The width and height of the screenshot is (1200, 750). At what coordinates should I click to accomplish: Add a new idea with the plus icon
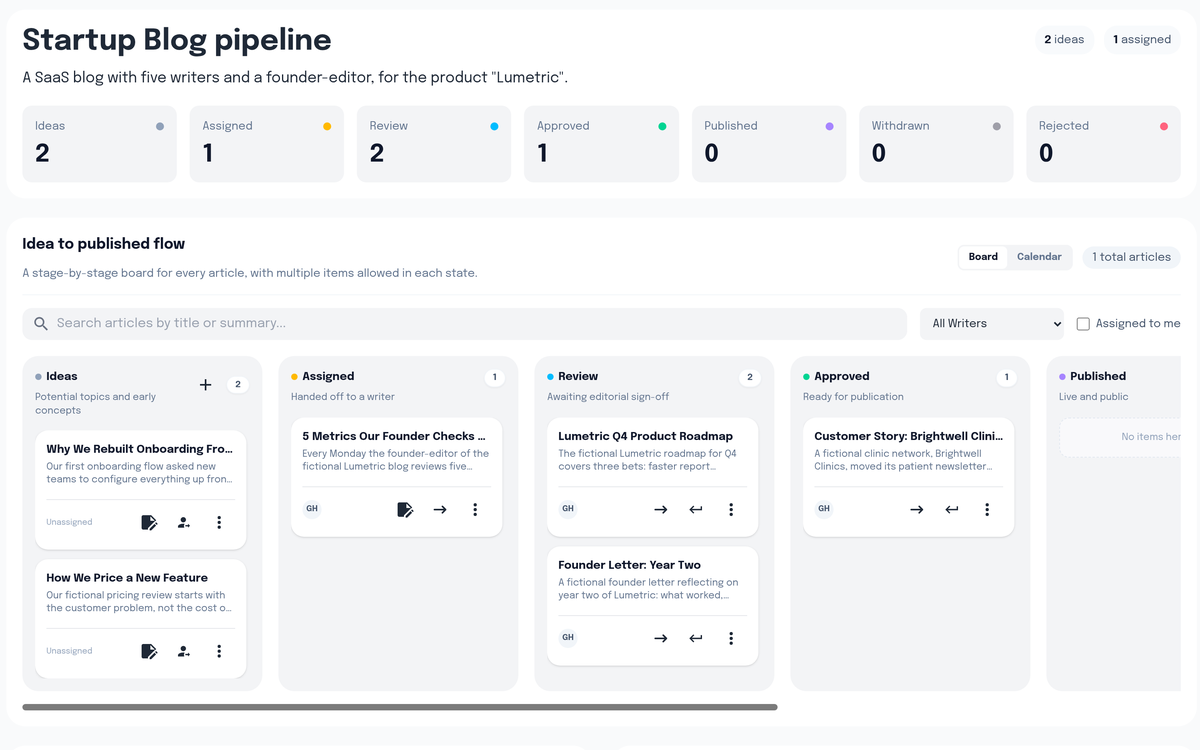[205, 385]
